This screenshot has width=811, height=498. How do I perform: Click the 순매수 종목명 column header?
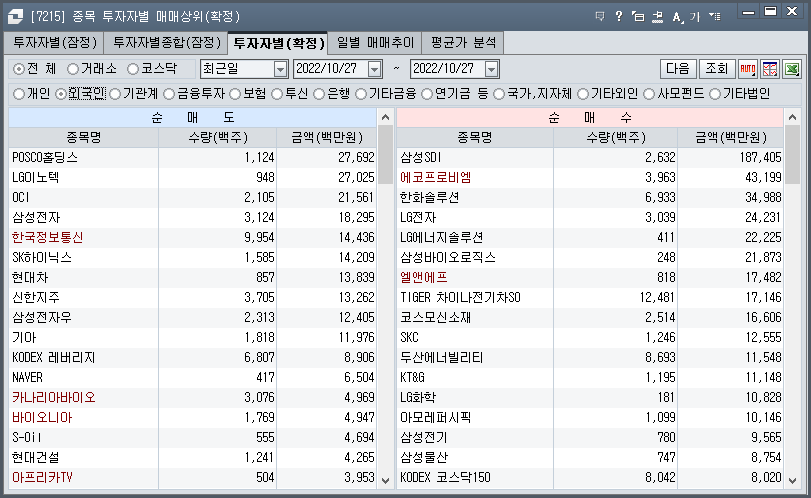pos(475,138)
